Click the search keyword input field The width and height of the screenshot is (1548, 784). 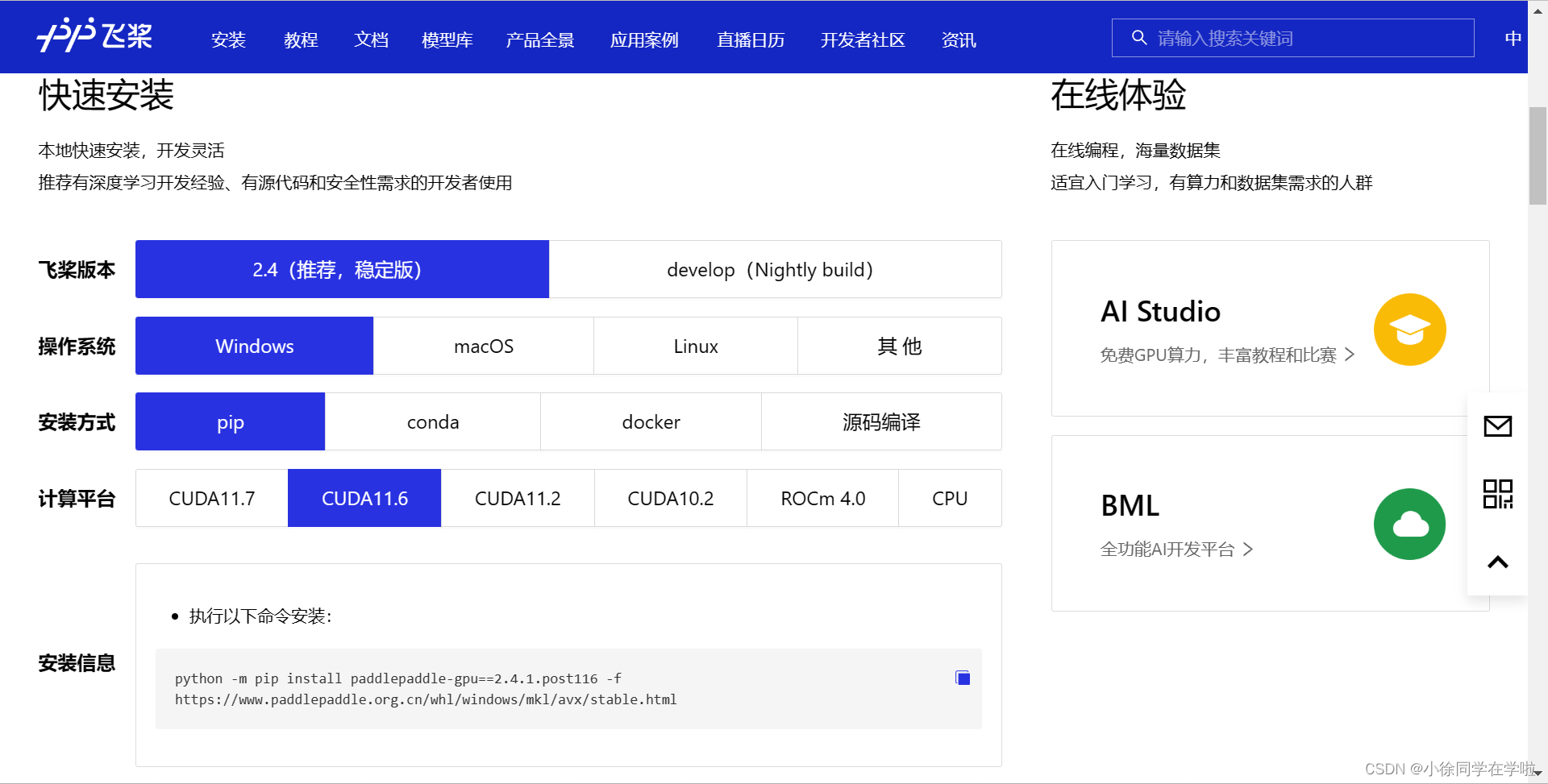1292,38
